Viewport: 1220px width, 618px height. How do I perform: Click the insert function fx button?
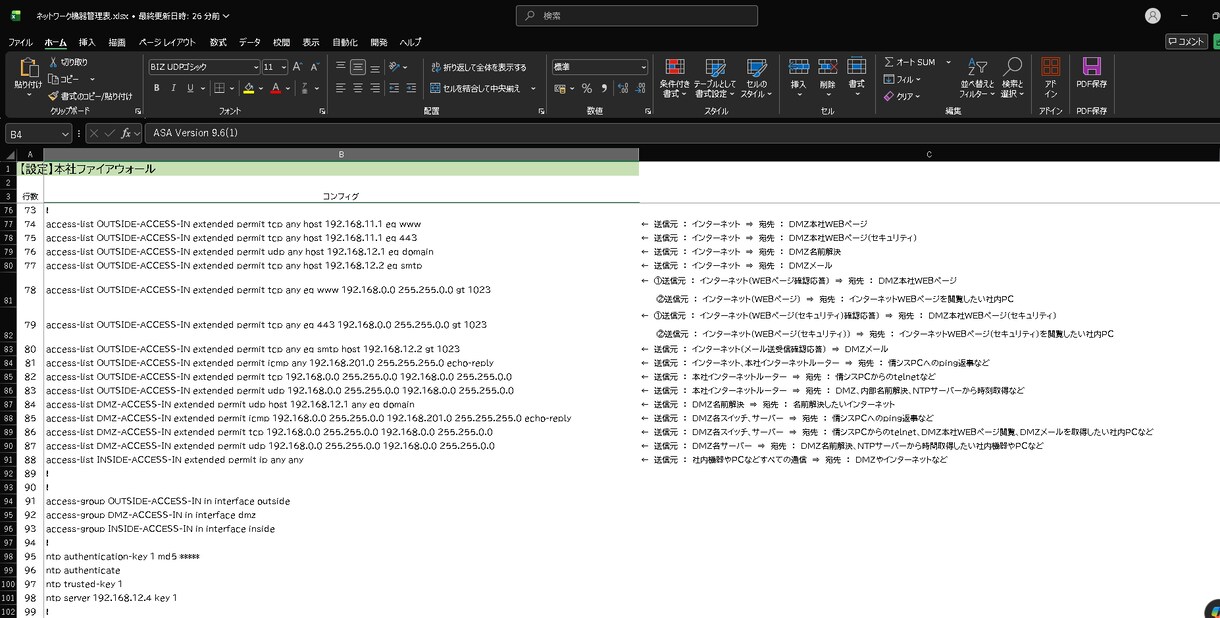(x=126, y=133)
